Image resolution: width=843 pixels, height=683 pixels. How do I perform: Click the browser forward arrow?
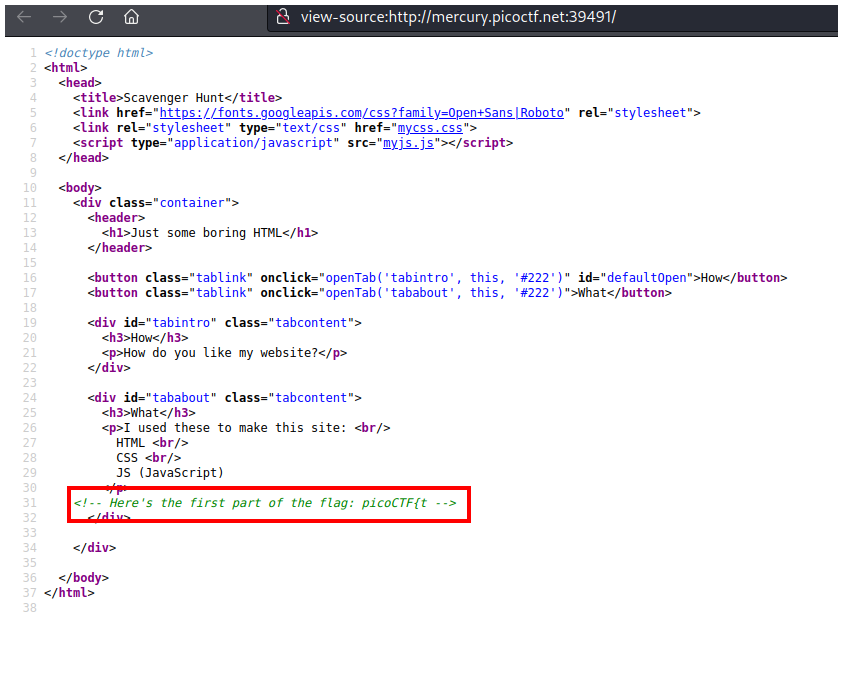click(x=59, y=17)
